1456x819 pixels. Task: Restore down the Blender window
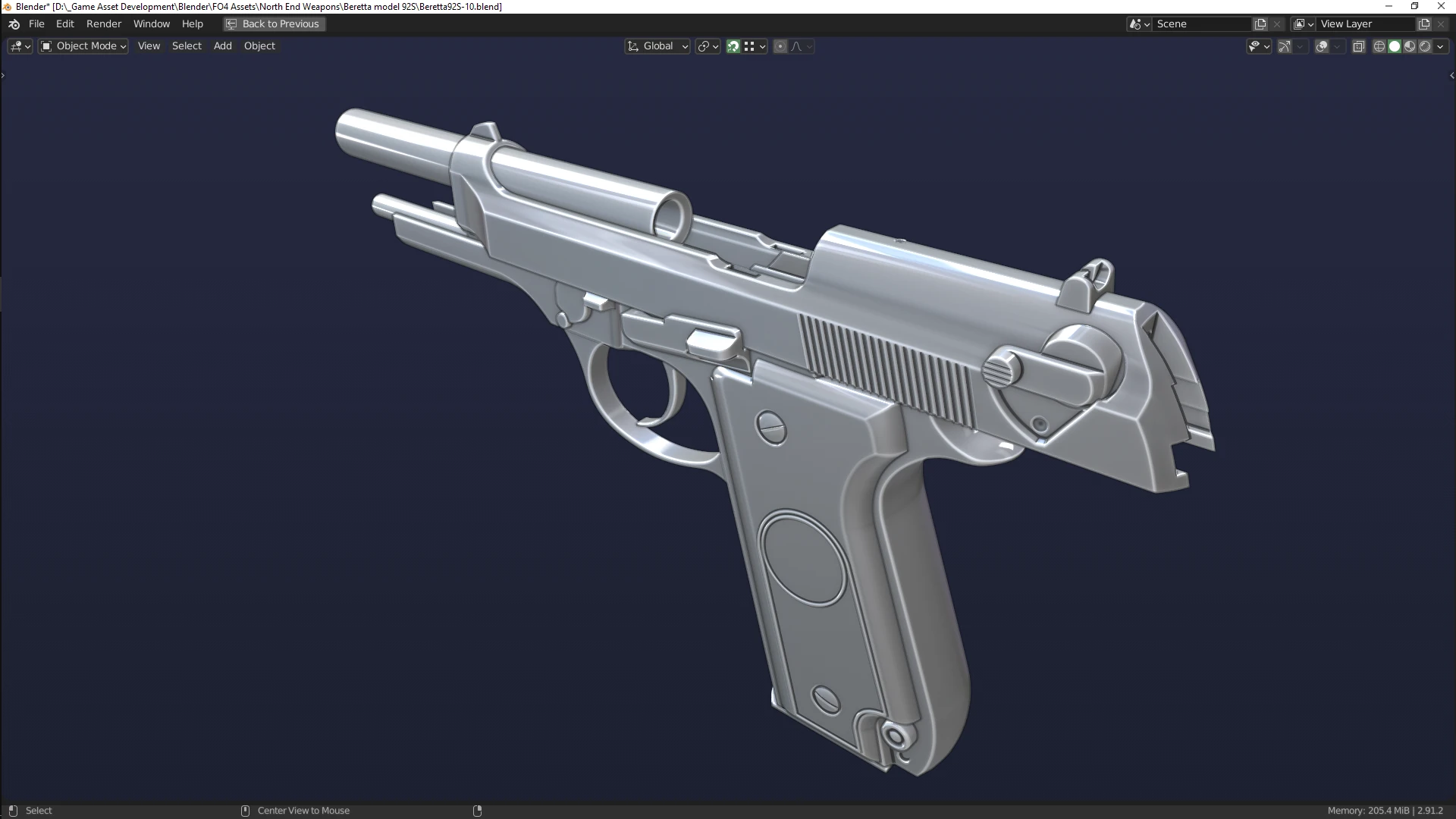(1414, 6)
